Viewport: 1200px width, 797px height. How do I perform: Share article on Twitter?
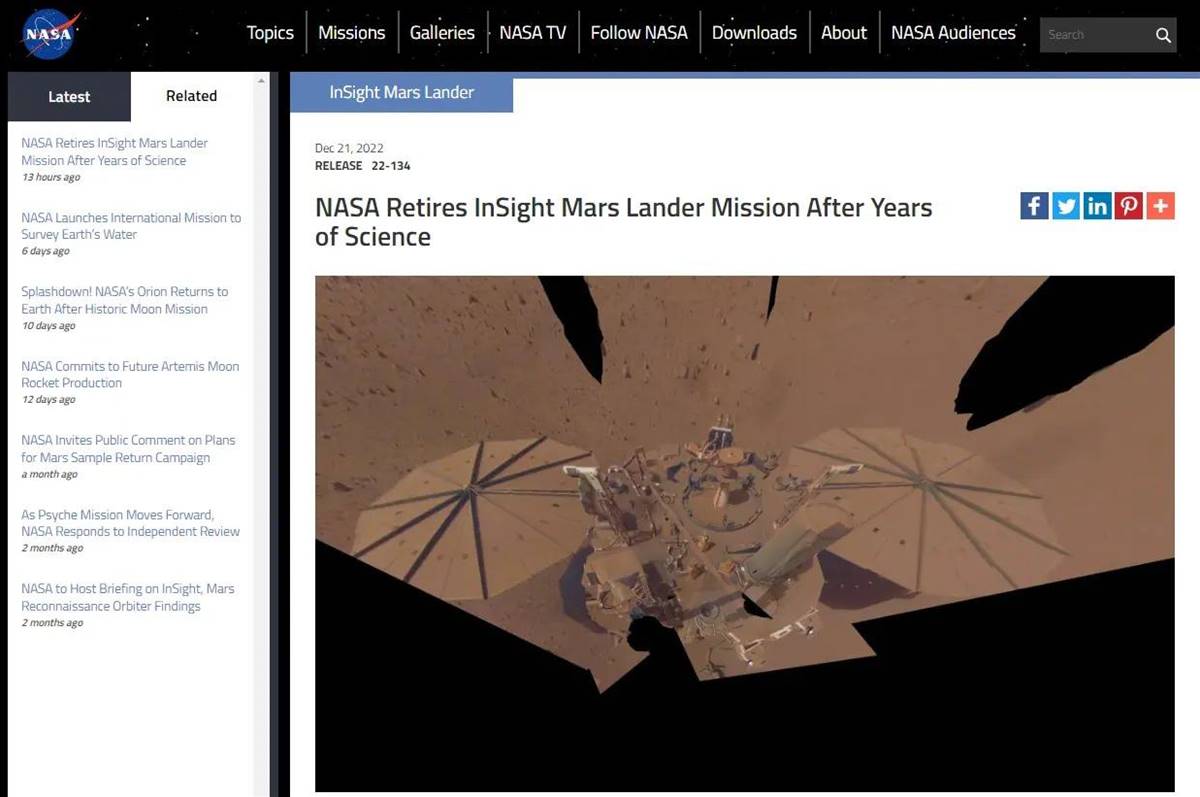point(1066,206)
